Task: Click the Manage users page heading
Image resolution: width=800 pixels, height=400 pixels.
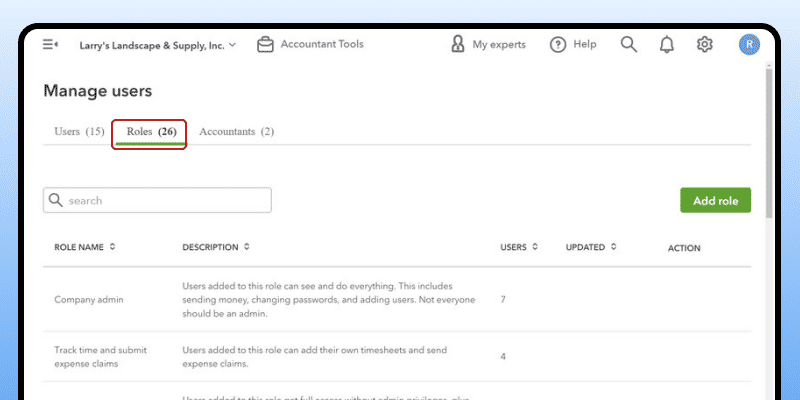Action: pos(97,91)
